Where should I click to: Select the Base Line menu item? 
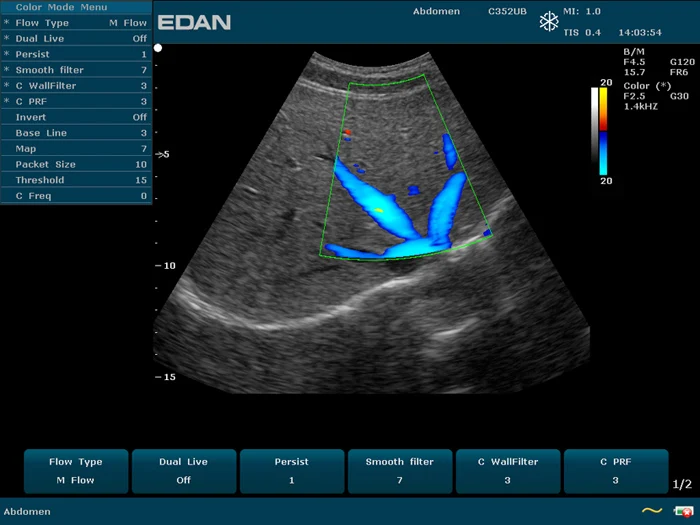(x=76, y=133)
